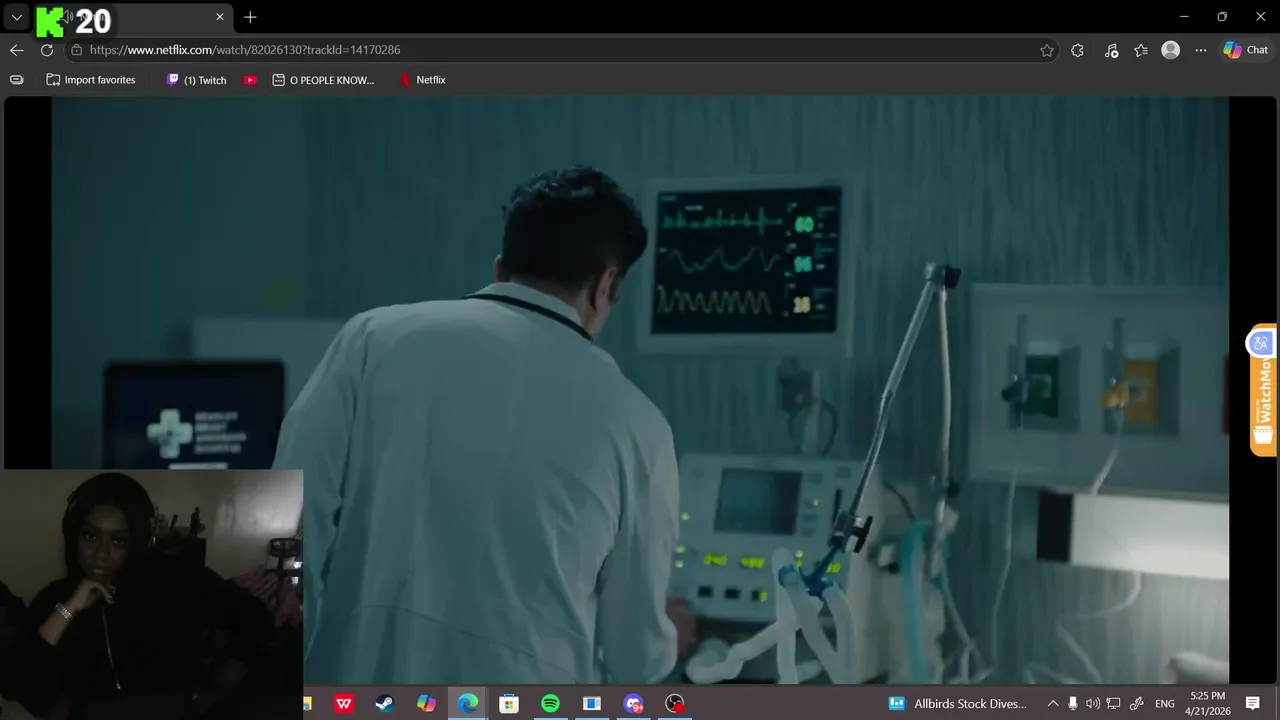Open the browser profile avatar
1280x720 pixels.
[1170, 50]
